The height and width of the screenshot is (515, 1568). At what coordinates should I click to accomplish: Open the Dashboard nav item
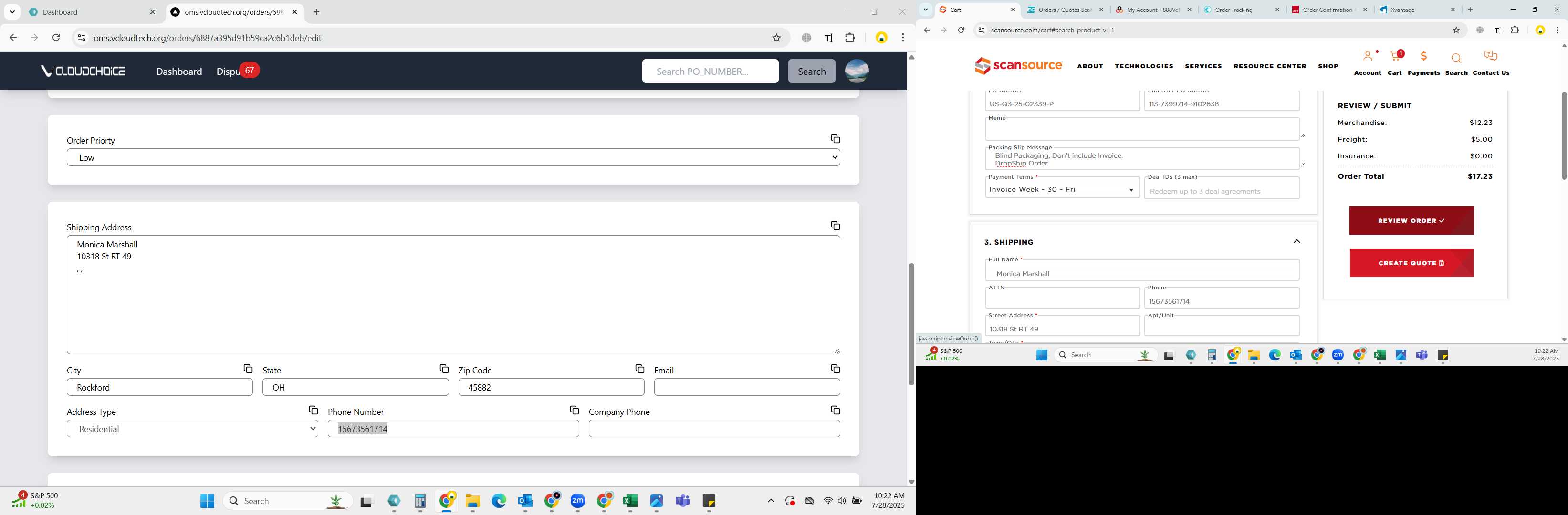[179, 71]
